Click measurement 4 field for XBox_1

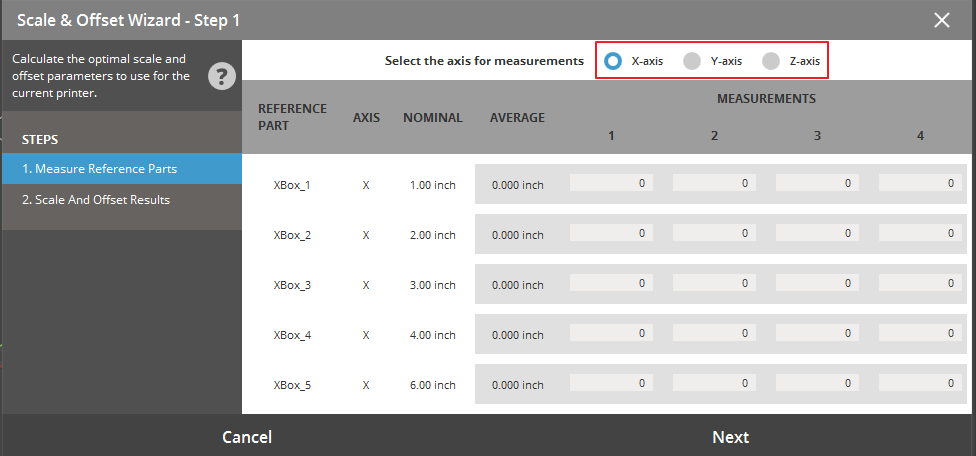point(920,183)
